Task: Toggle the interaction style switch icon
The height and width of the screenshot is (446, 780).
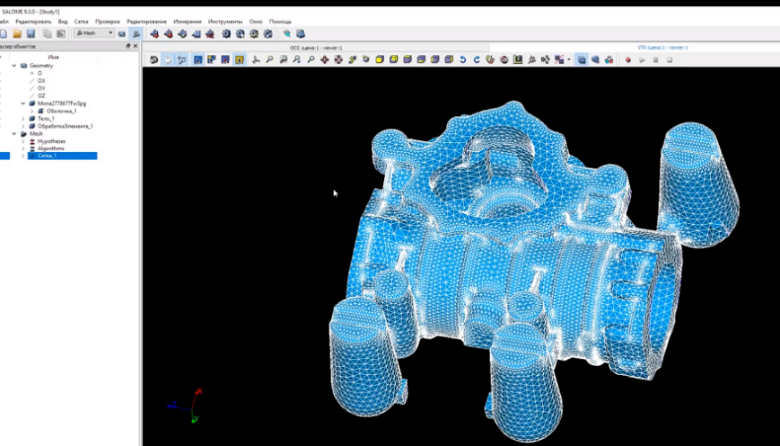Action: point(167,60)
